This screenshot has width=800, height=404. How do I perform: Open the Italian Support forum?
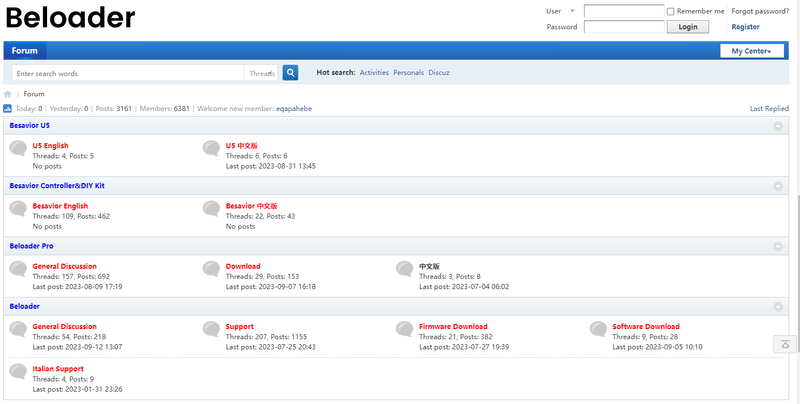coord(58,369)
